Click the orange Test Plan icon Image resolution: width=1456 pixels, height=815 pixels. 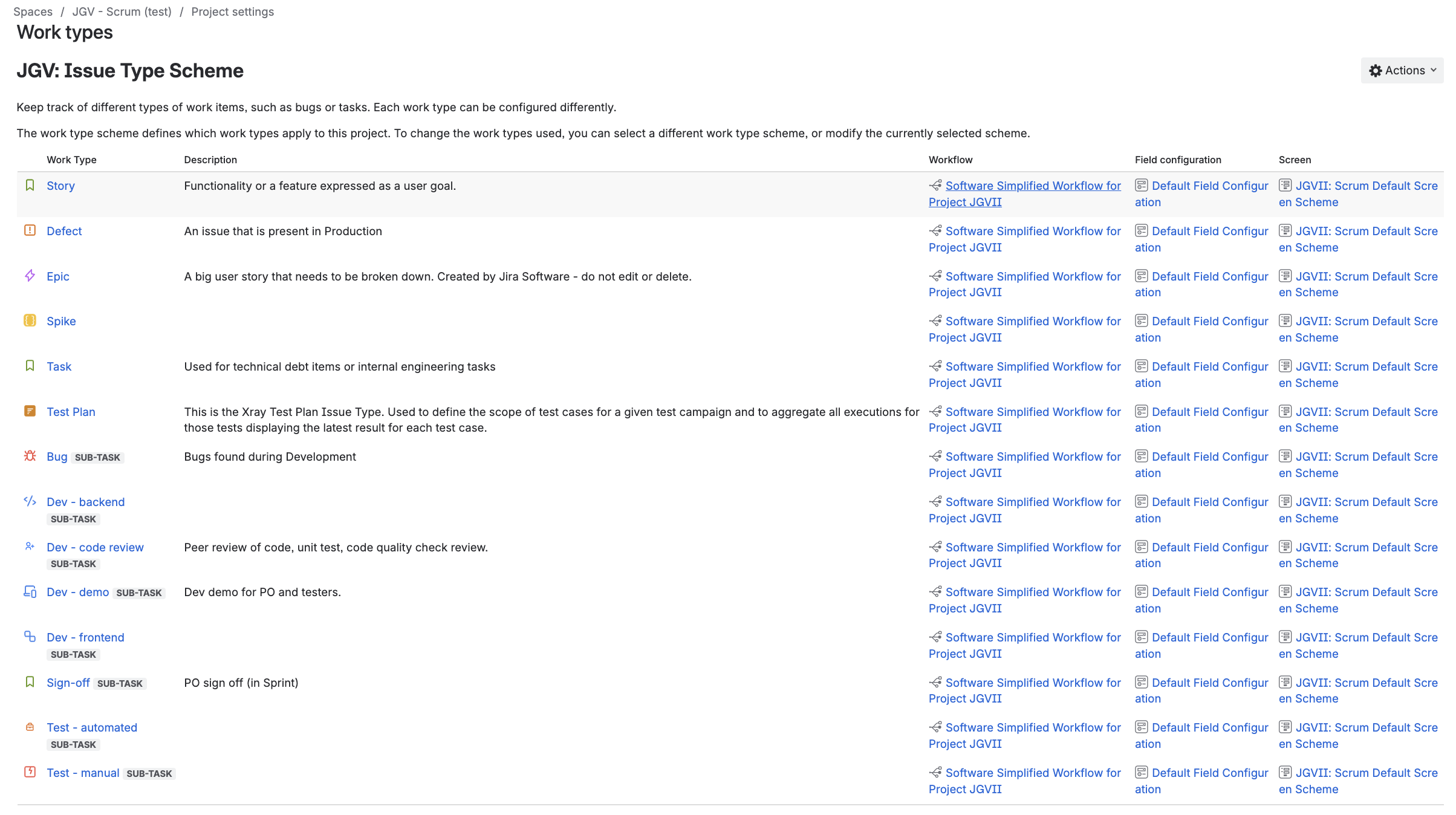pyautogui.click(x=30, y=411)
